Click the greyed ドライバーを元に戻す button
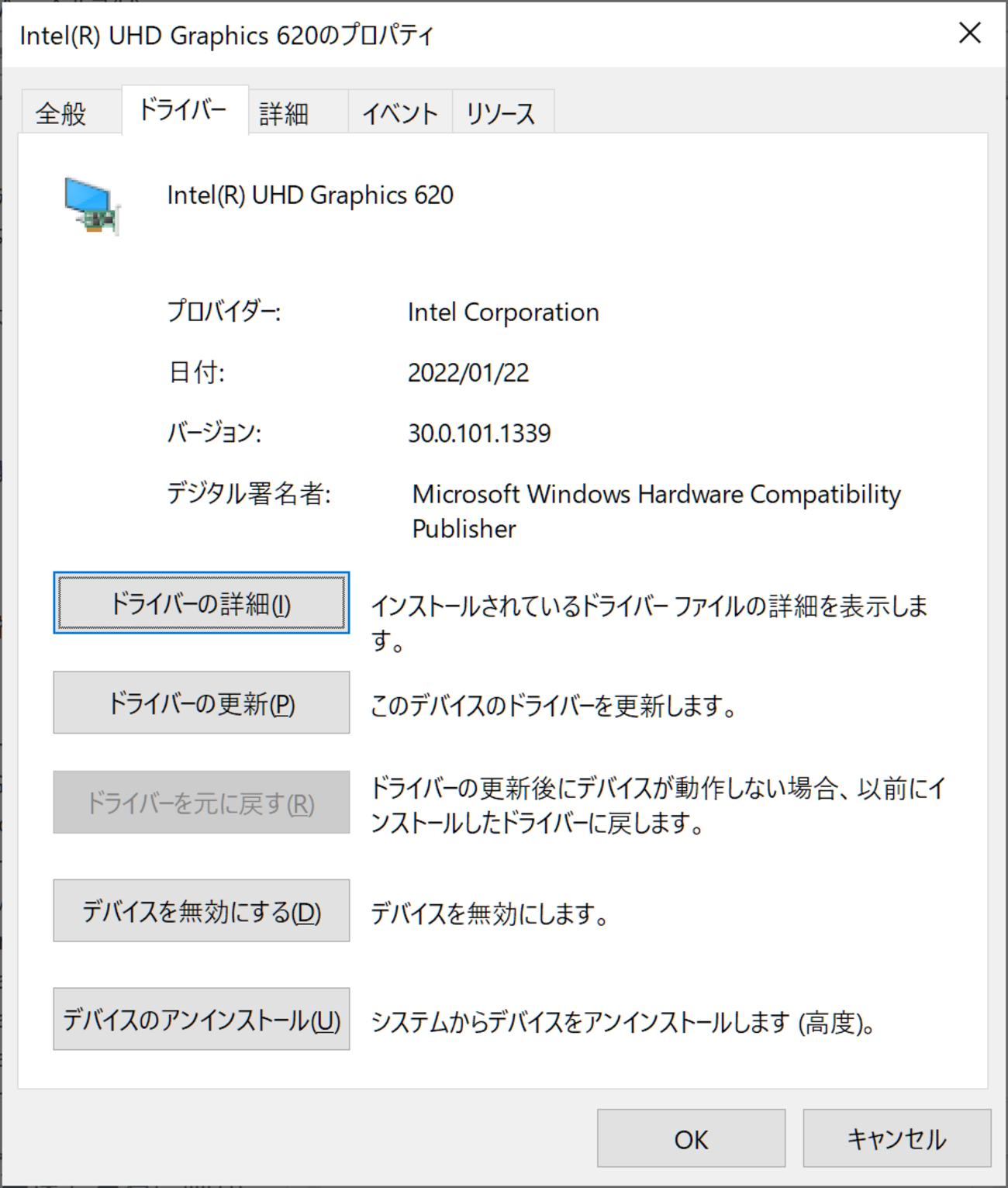The image size is (1008, 1188). (x=202, y=803)
